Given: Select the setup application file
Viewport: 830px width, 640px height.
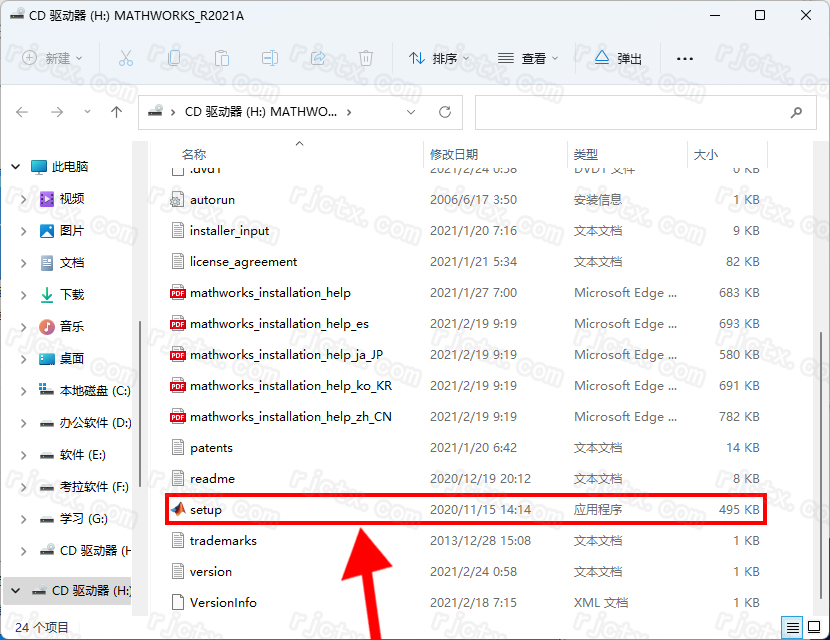Looking at the screenshot, I should pyautogui.click(x=206, y=510).
